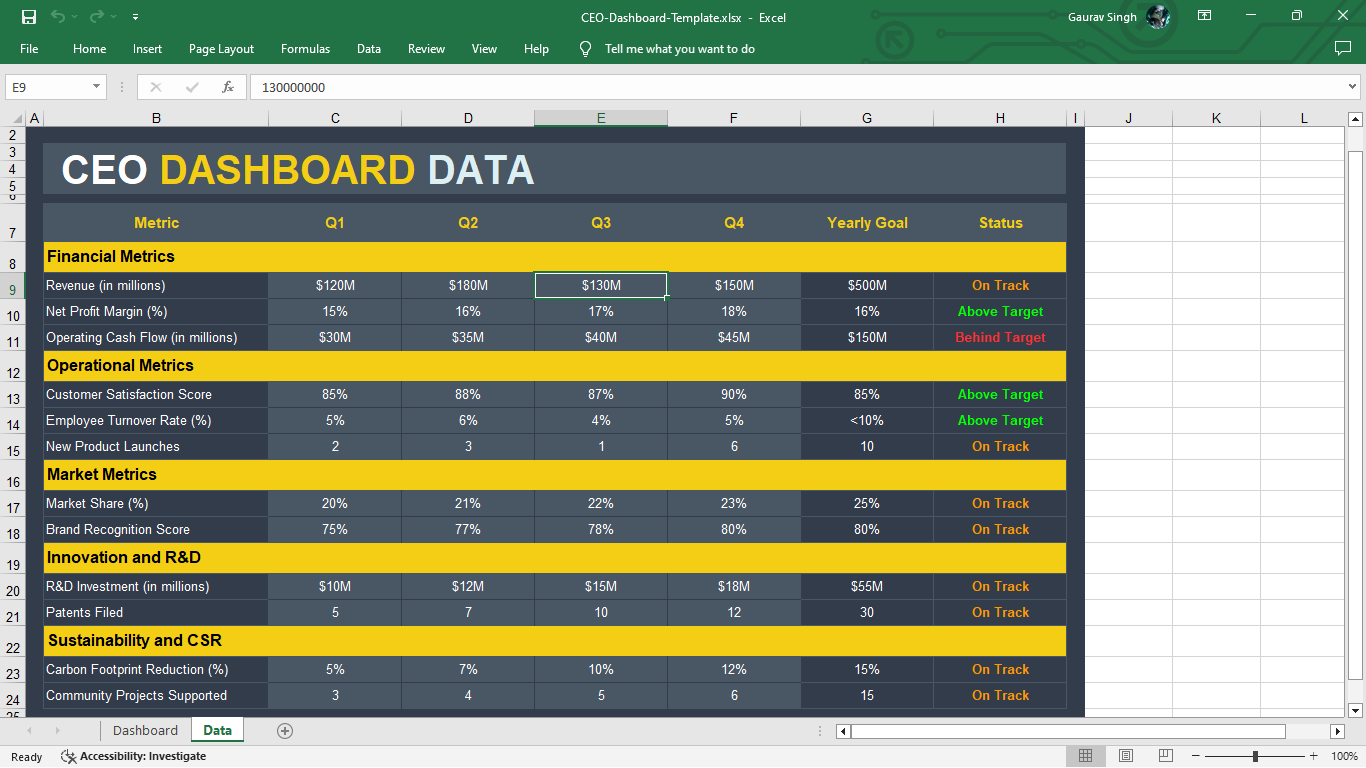Open the Name Box dropdown arrow
Viewport: 1366px width, 768px height.
pos(98,87)
